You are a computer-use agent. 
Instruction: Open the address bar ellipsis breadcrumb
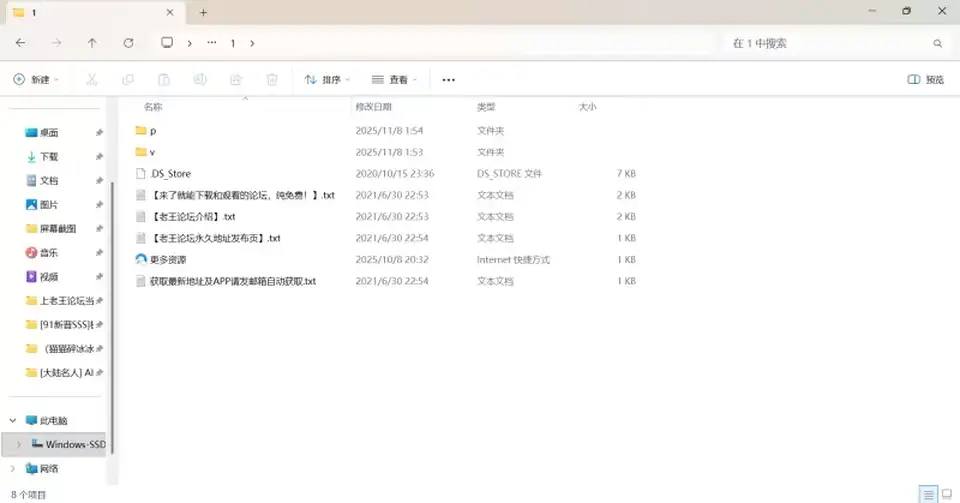pos(212,43)
